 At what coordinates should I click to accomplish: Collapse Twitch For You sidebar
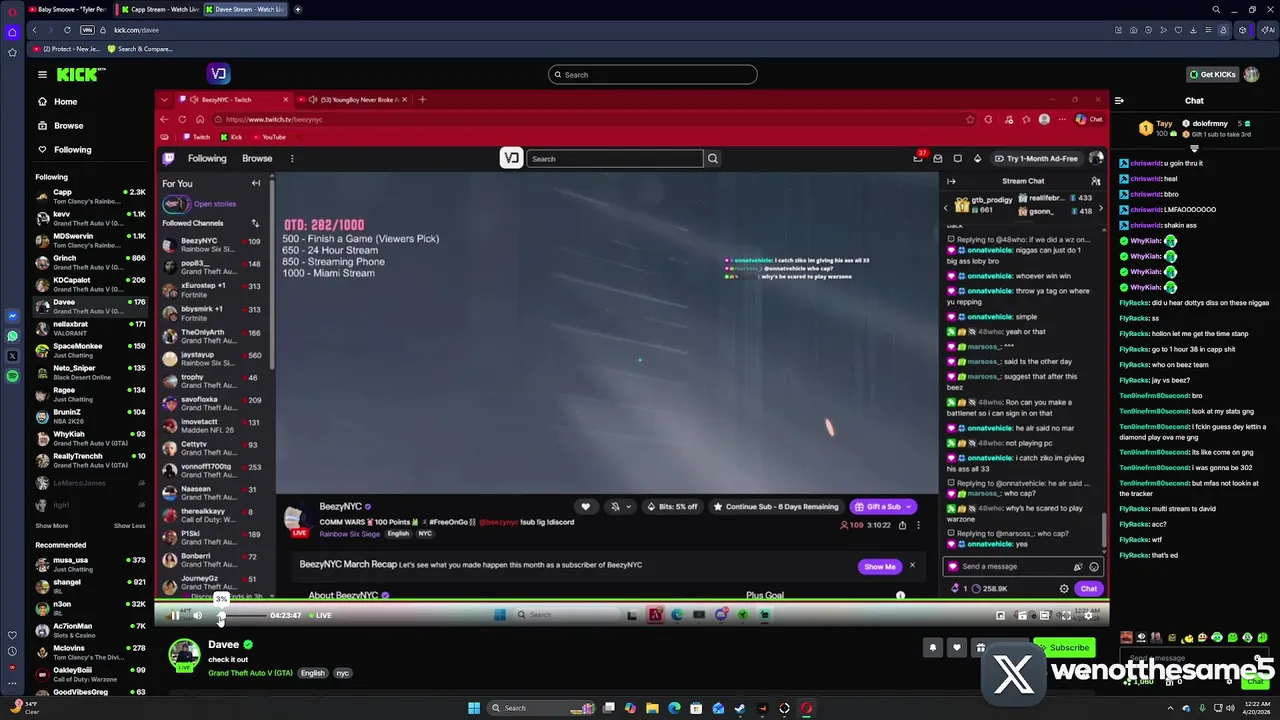point(255,183)
